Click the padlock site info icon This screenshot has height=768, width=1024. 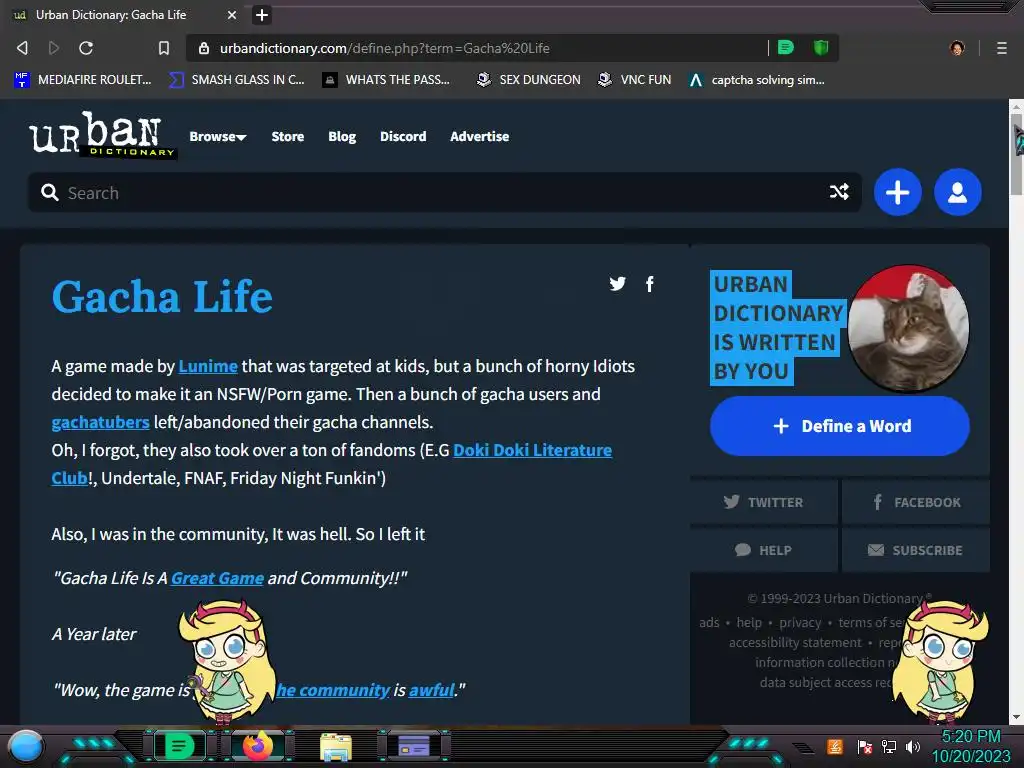[204, 48]
